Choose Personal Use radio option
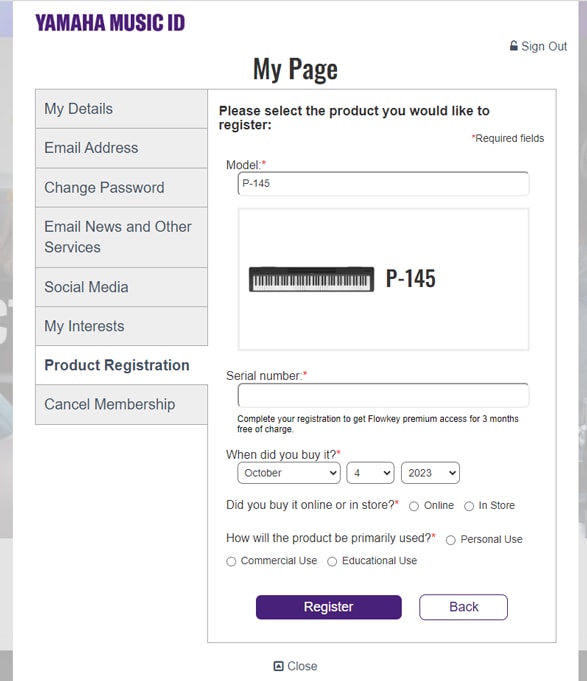The image size is (587, 681). tap(451, 540)
